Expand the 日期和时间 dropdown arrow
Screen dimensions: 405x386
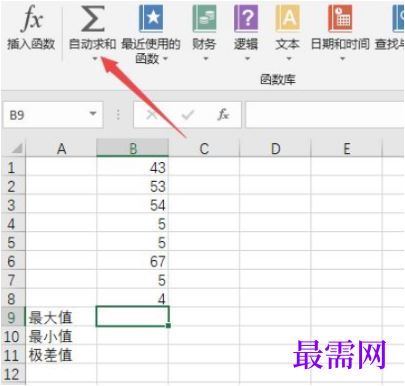coord(342,59)
